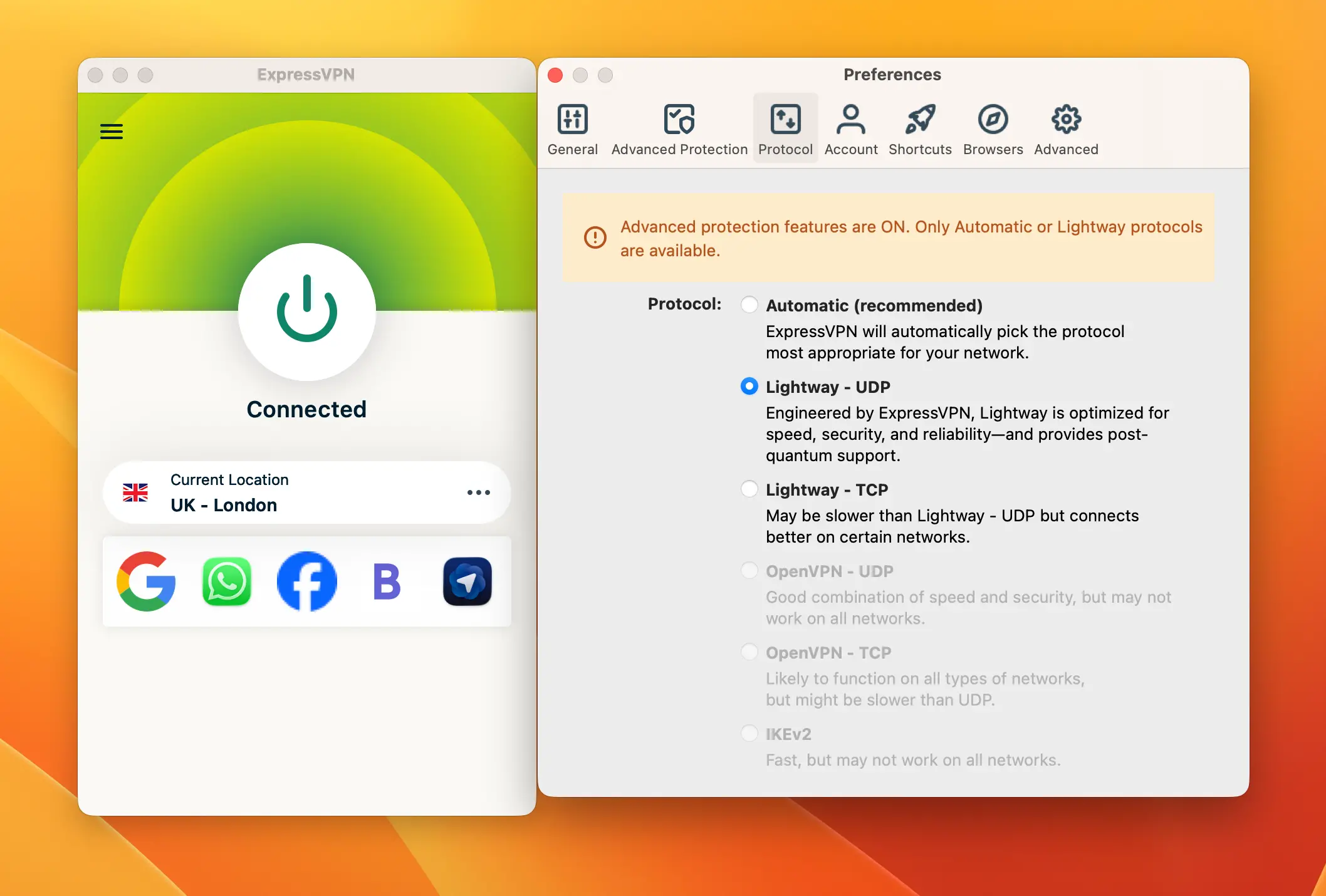Launch the Google shortcut in ExpressVPN

tap(147, 581)
